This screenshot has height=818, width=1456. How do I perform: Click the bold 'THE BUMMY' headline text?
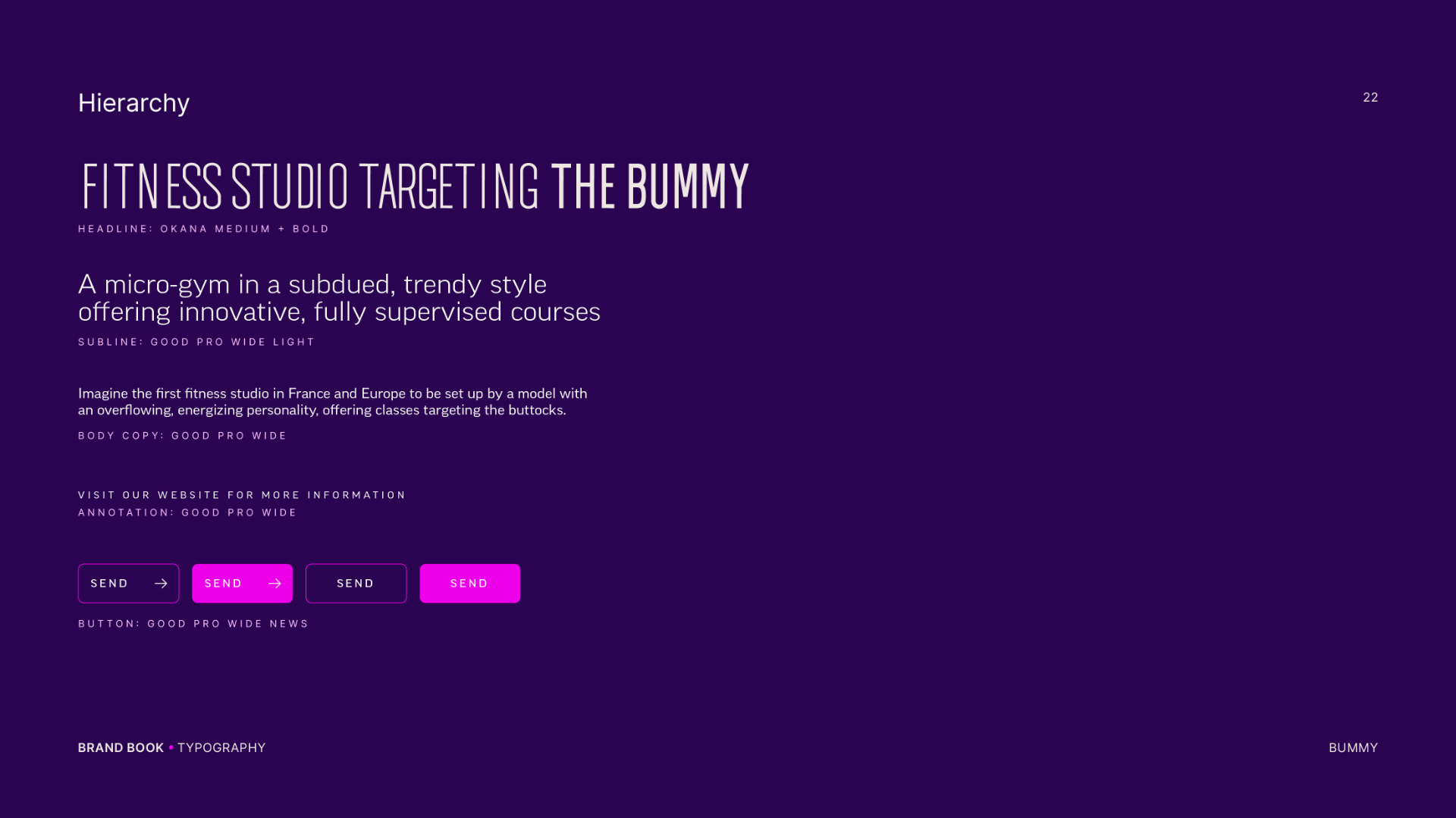click(x=650, y=186)
